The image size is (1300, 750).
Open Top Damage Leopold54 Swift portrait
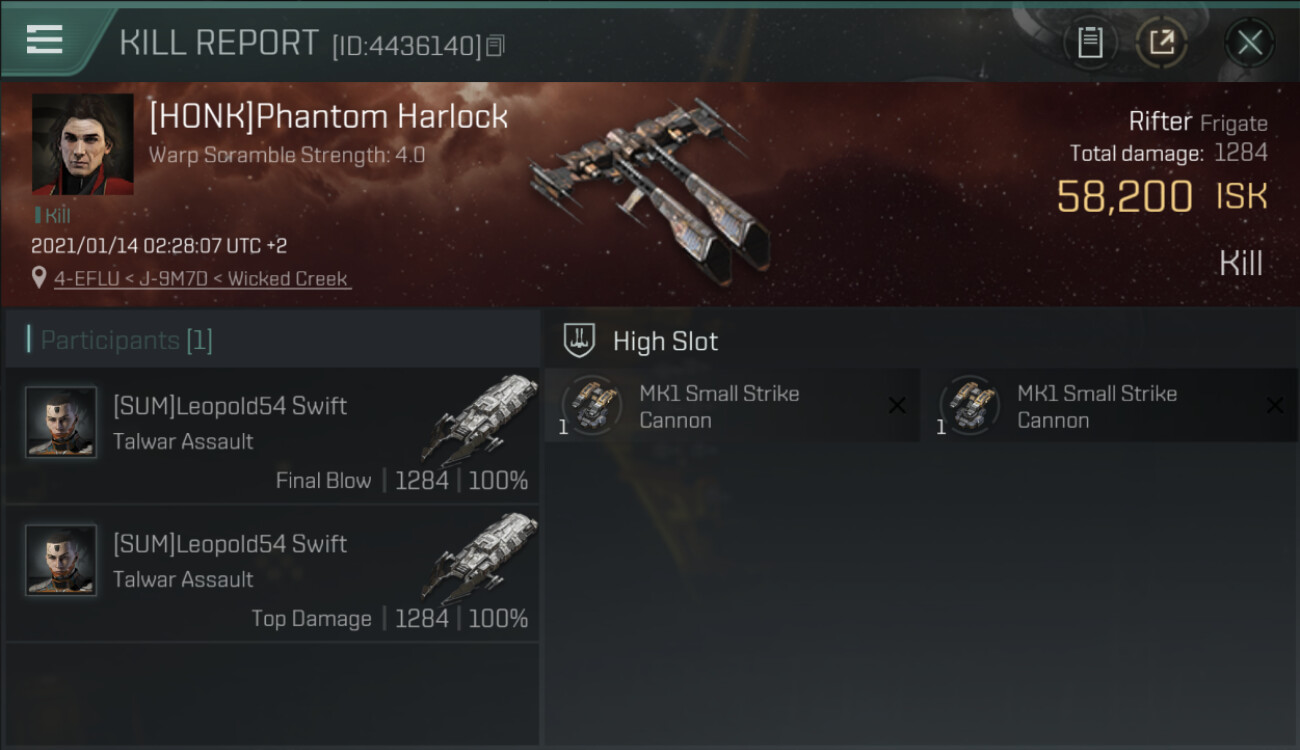point(61,560)
